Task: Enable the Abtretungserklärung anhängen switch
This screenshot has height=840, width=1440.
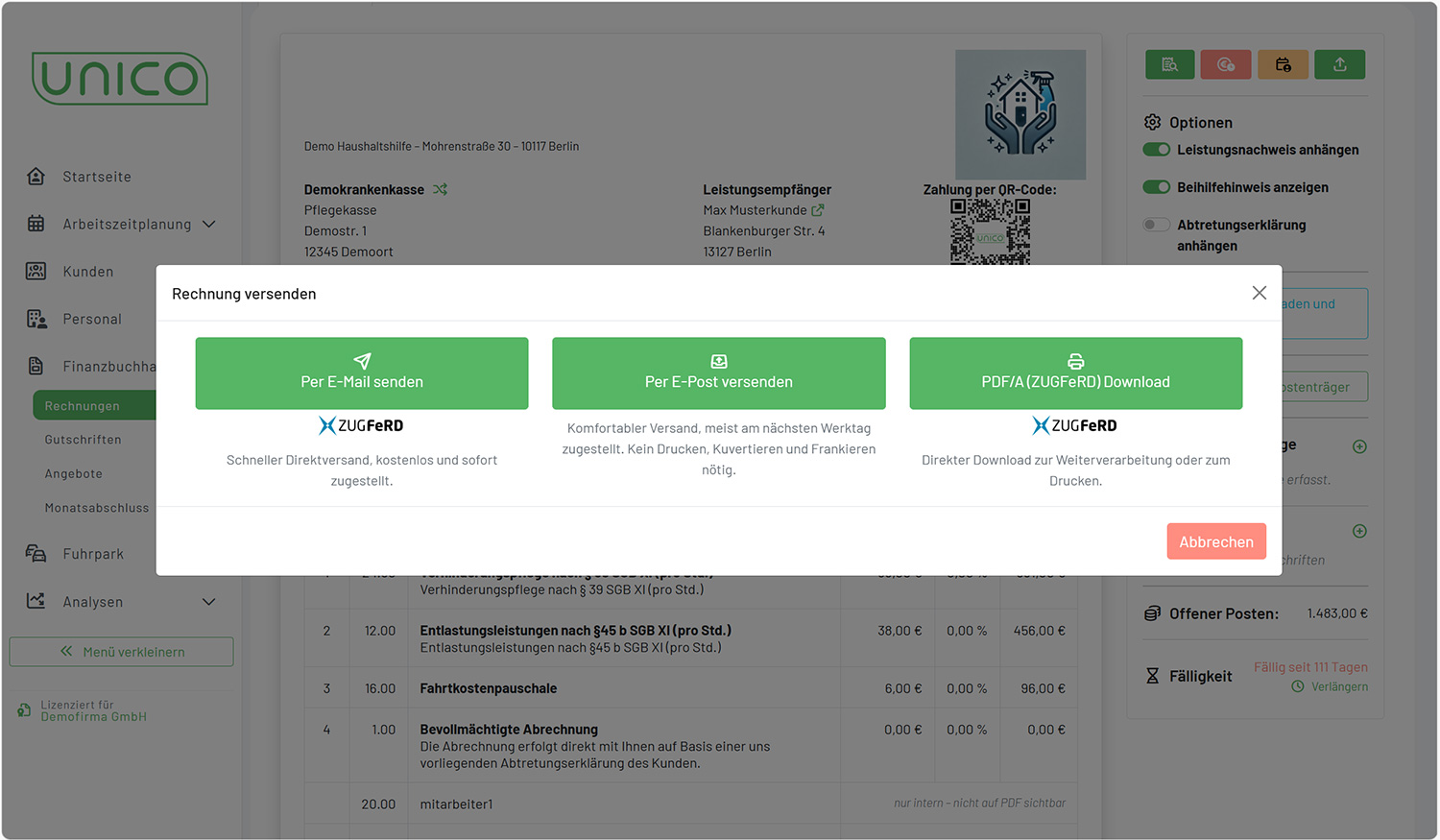Action: pyautogui.click(x=1157, y=225)
